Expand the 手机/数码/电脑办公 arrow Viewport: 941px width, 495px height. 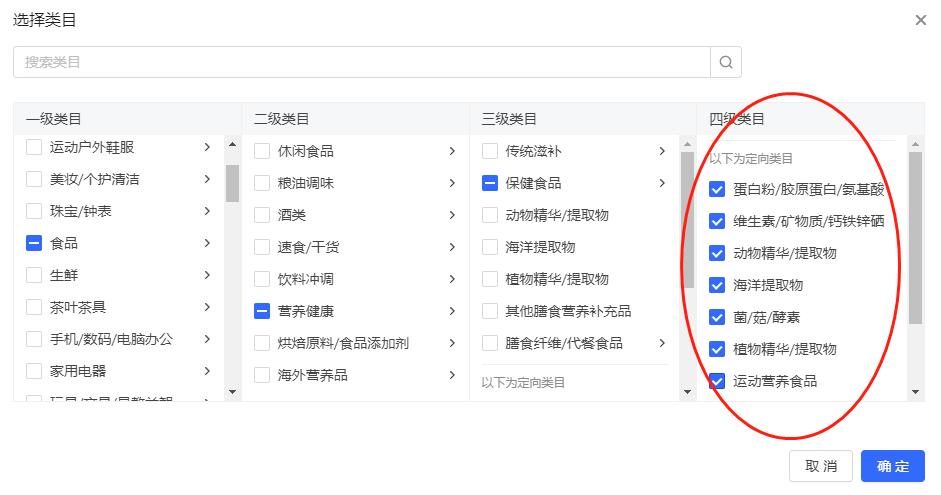pos(207,339)
